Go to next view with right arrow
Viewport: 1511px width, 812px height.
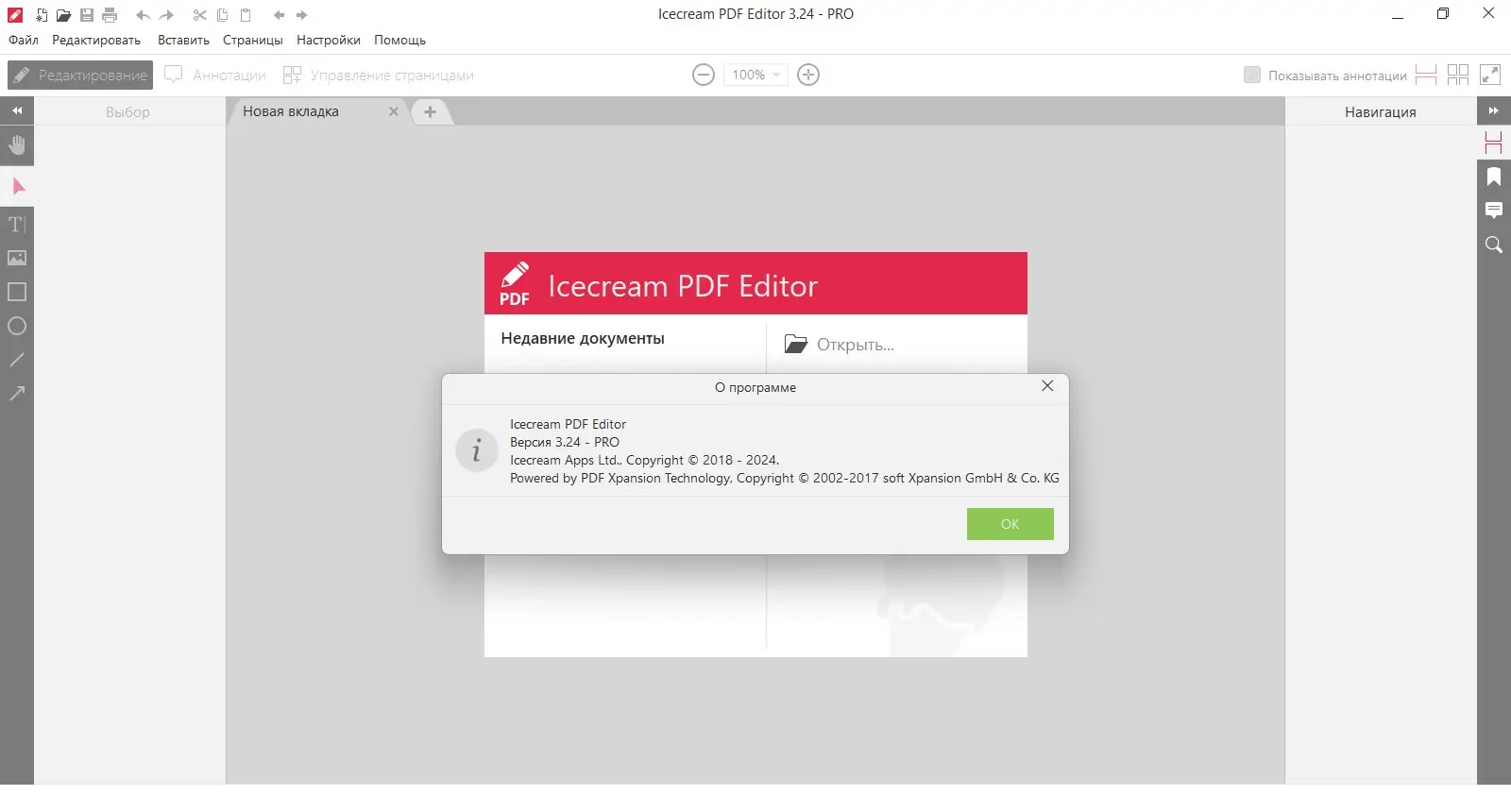[x=302, y=15]
